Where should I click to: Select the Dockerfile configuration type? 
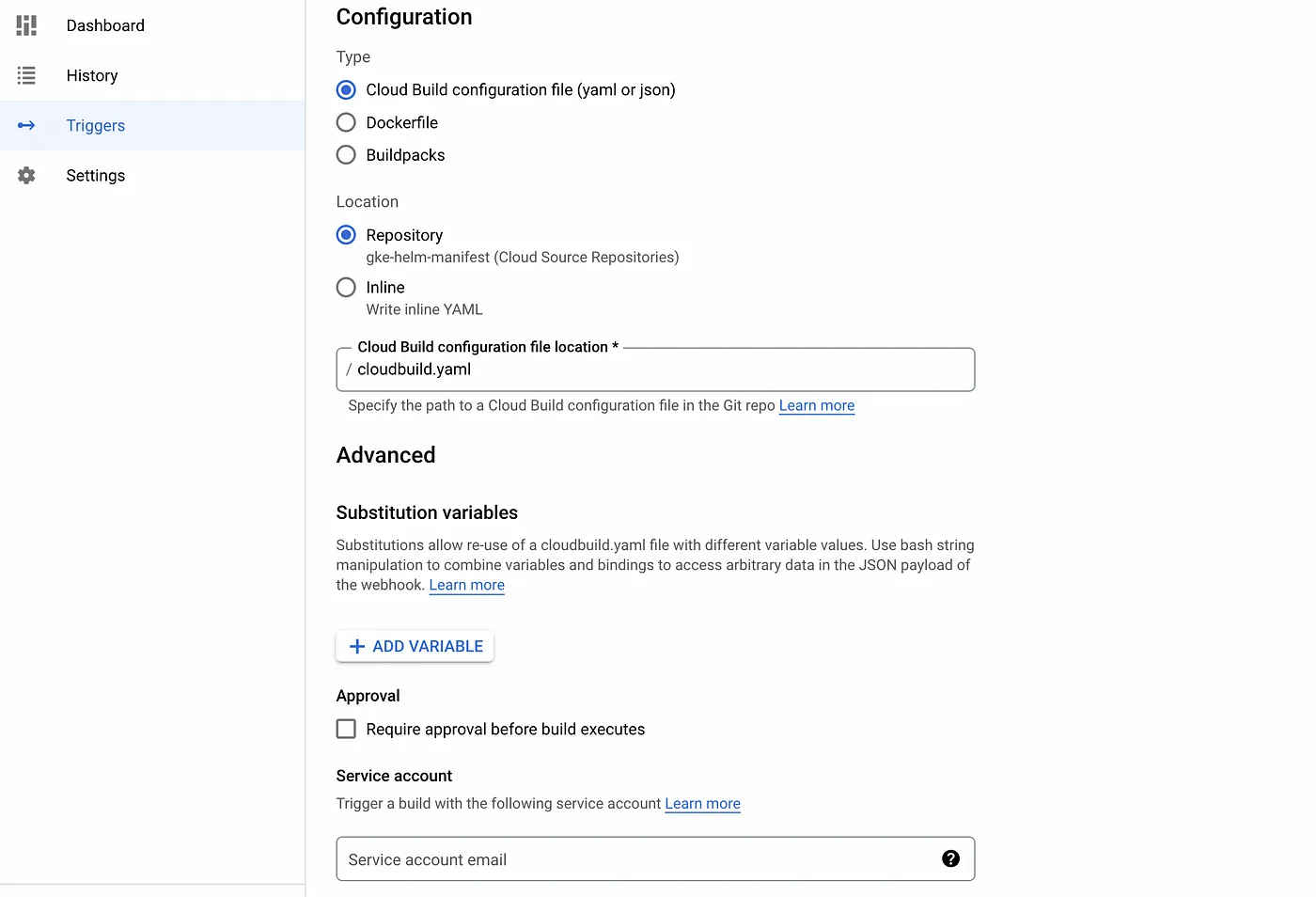(345, 122)
